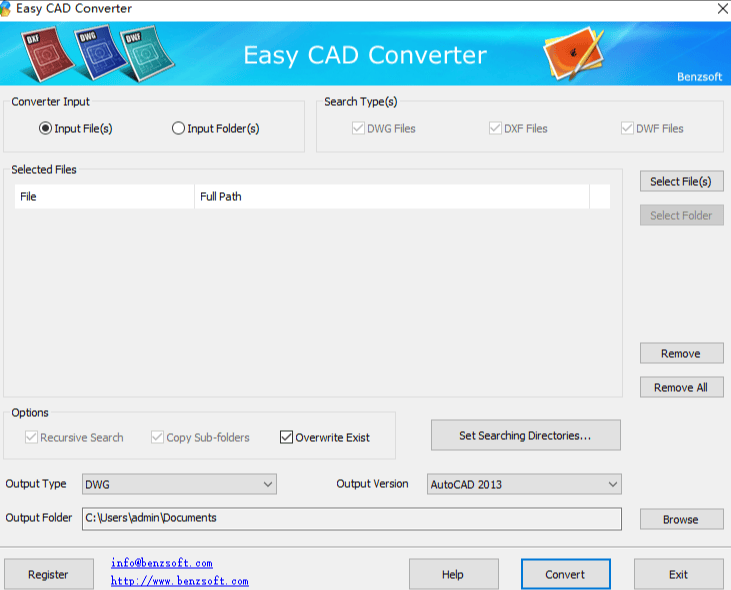Close the Easy CAD Converter window
This screenshot has height=590, width=731.
tap(722, 8)
